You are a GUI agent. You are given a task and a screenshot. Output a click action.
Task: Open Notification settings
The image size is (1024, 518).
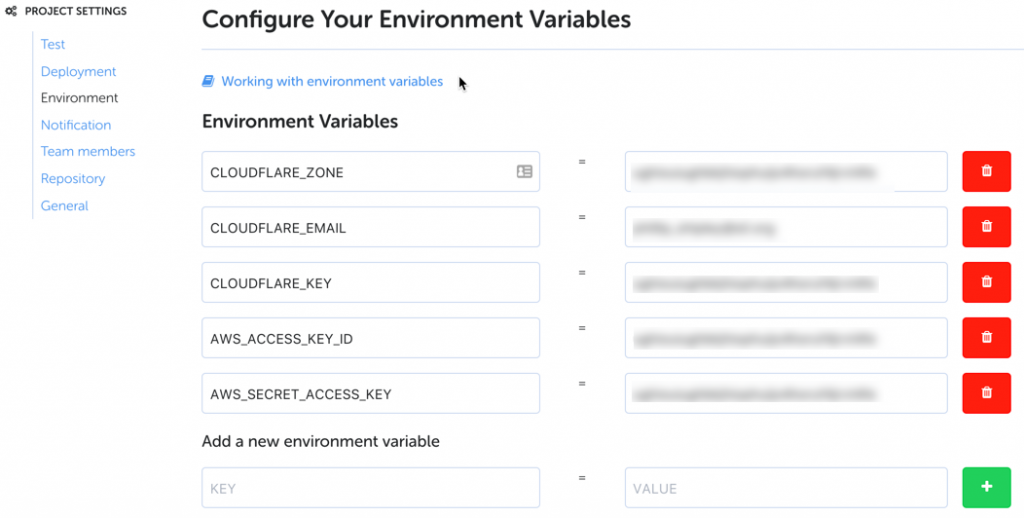tap(76, 125)
